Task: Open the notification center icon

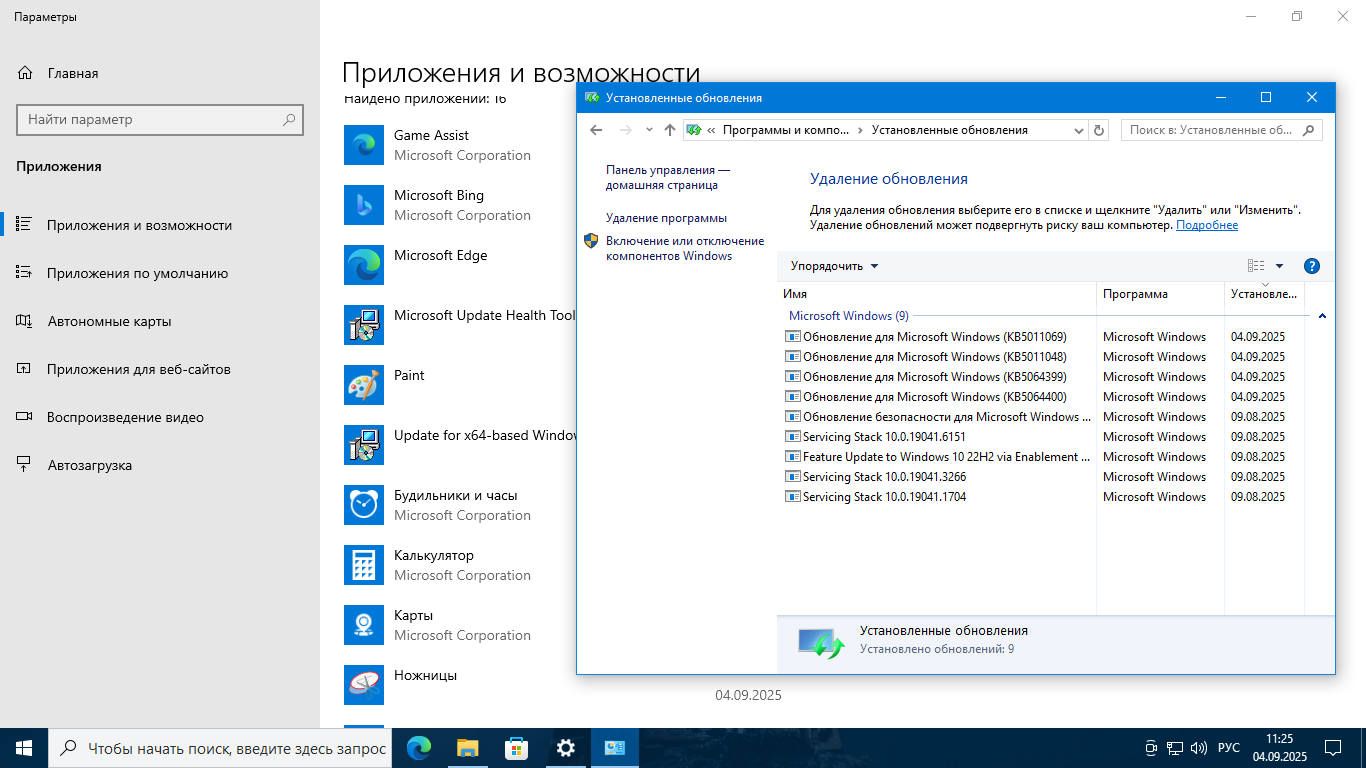Action: coord(1332,748)
